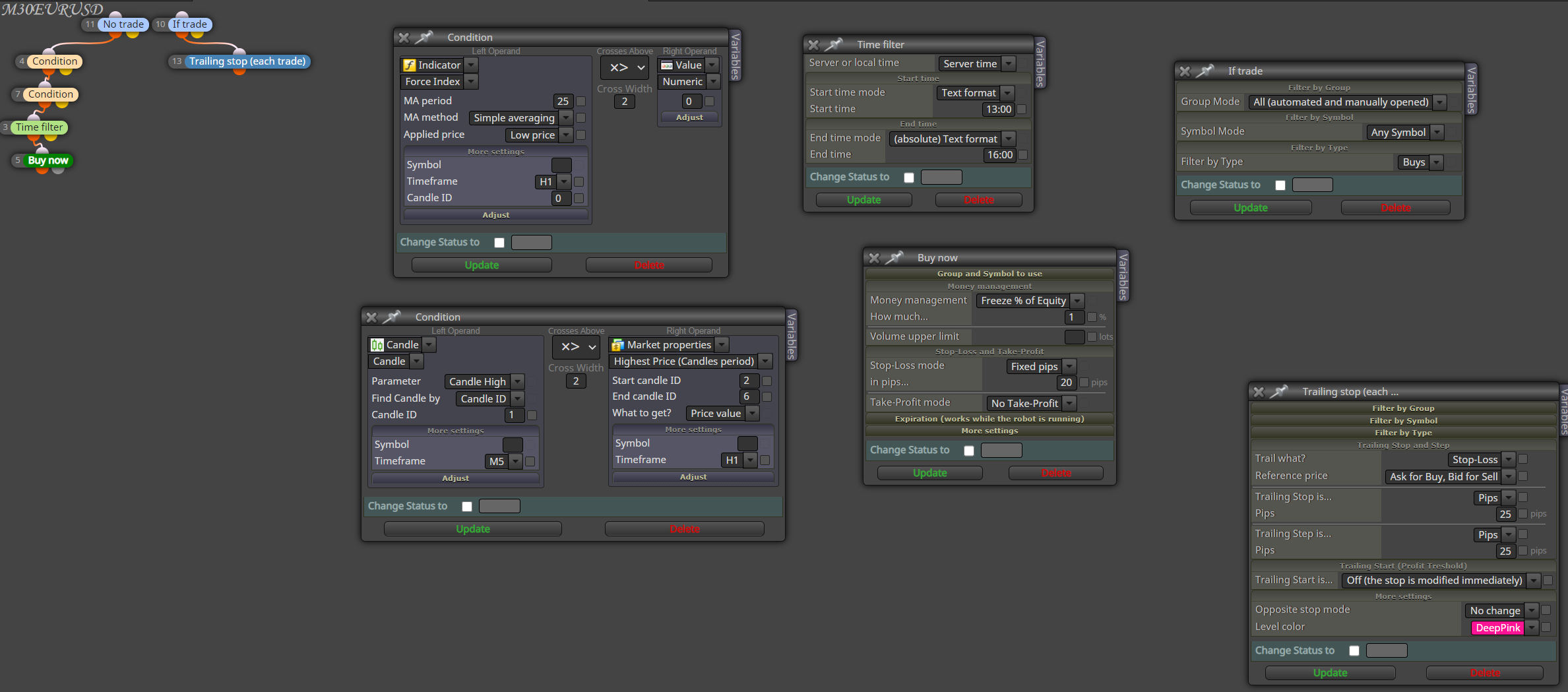Click Indicator icon in left operand
Screen dimensions: 1568x692
click(x=410, y=65)
